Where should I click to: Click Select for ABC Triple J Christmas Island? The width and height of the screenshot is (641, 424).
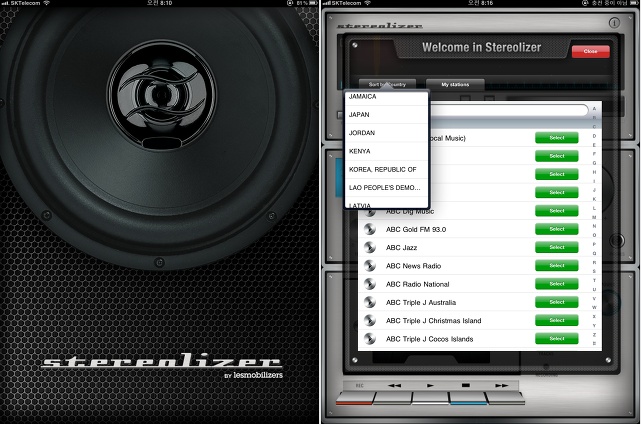(x=556, y=320)
